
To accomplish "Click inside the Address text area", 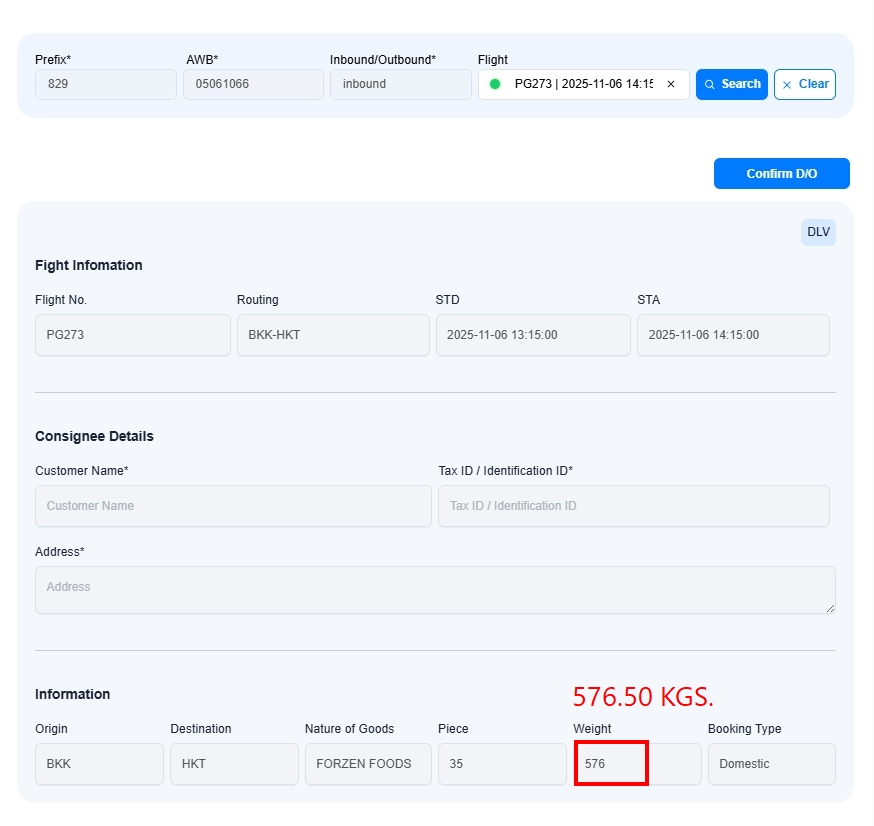I will tap(435, 589).
